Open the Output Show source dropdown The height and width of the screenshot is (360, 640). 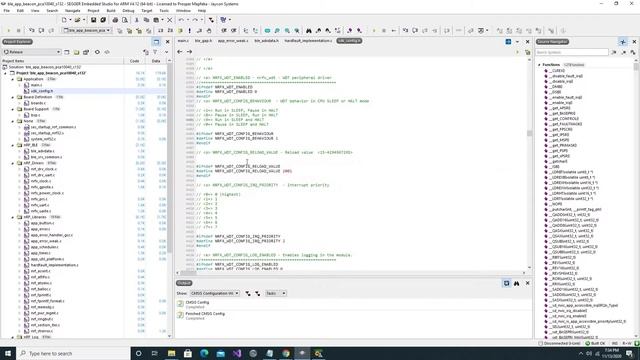(215, 293)
